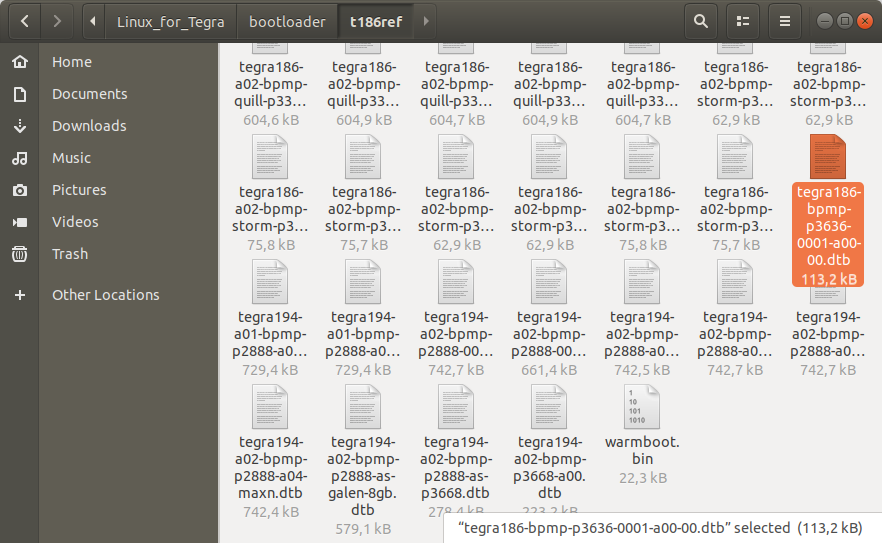Select the 742,5 kB tegra194-a02-bpmp-p2888-a0 file
The height and width of the screenshot is (543, 882).
tap(642, 282)
